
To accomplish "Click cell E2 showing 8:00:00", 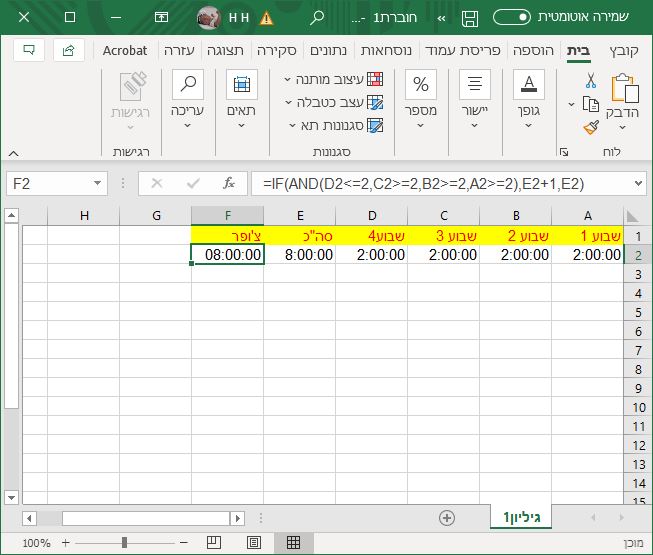I will coord(299,255).
